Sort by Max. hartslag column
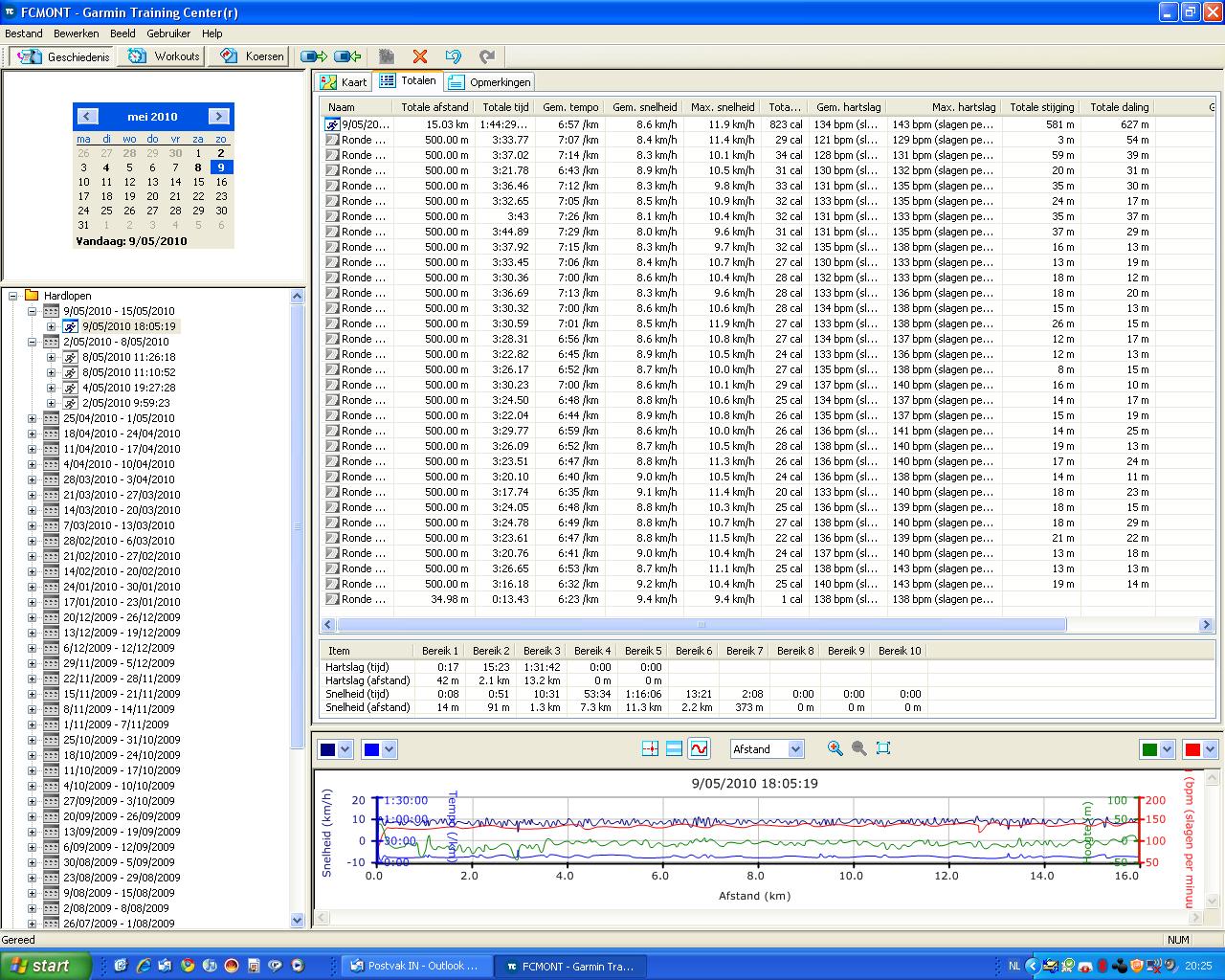The width and height of the screenshot is (1225, 980). (945, 107)
